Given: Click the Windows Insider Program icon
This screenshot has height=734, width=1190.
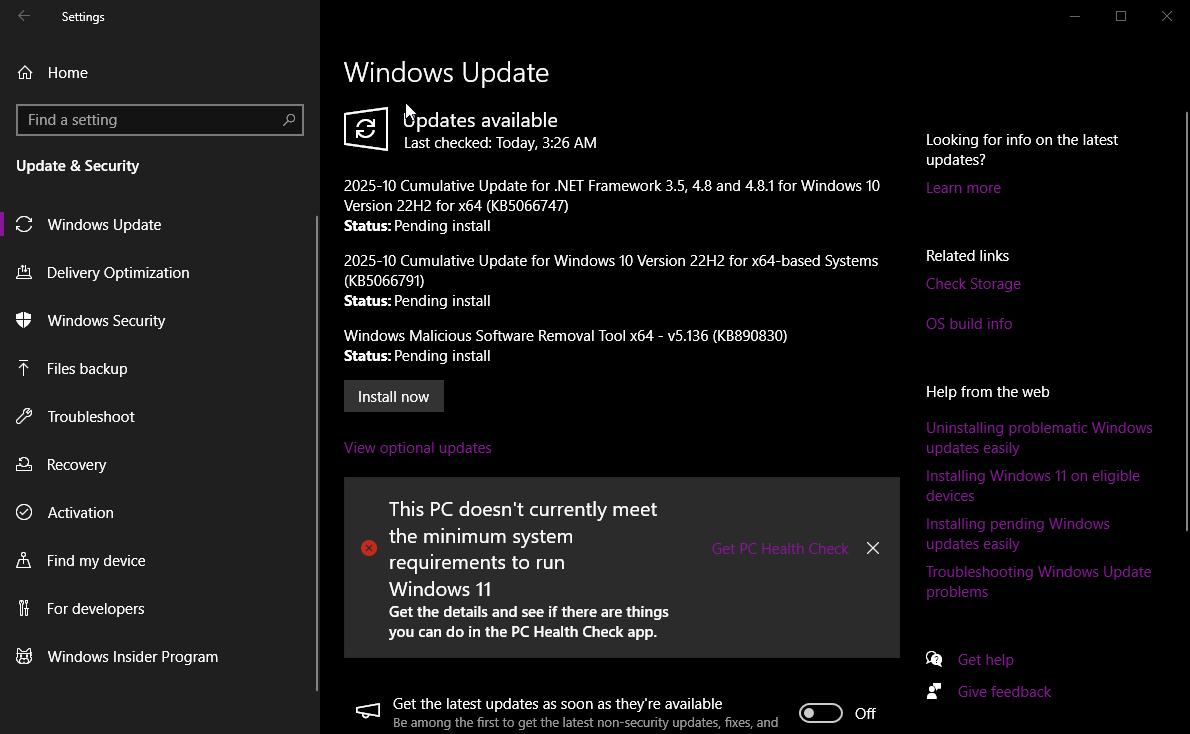Looking at the screenshot, I should [25, 657].
